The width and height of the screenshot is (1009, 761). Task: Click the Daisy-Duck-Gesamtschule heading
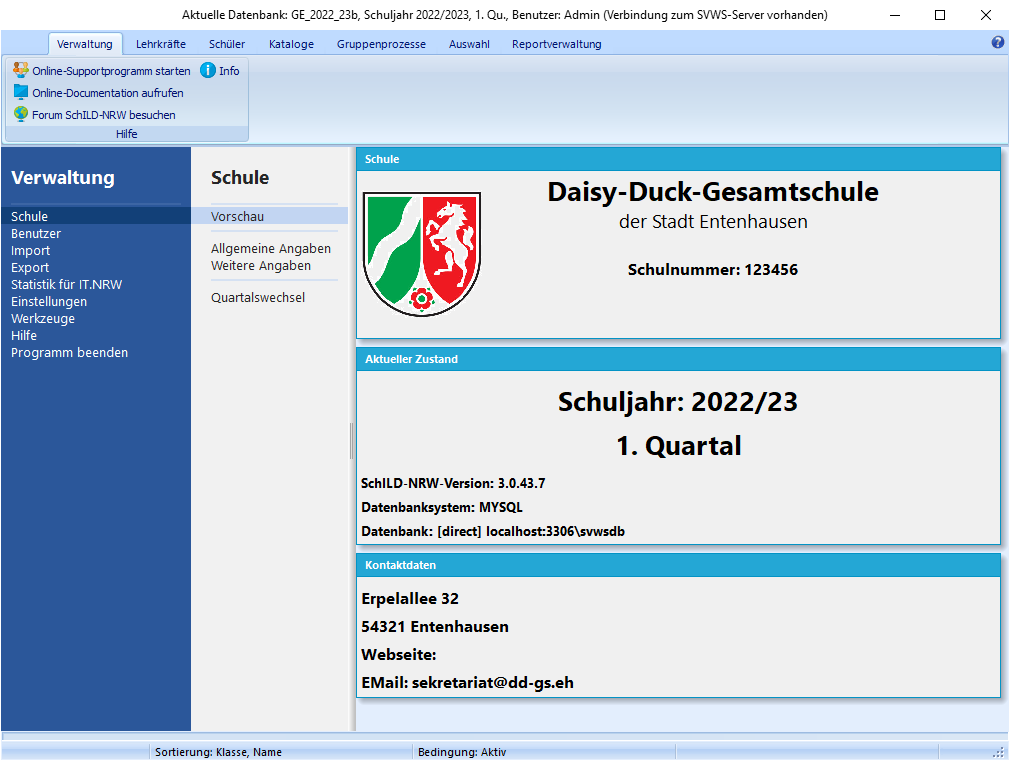[x=713, y=192]
